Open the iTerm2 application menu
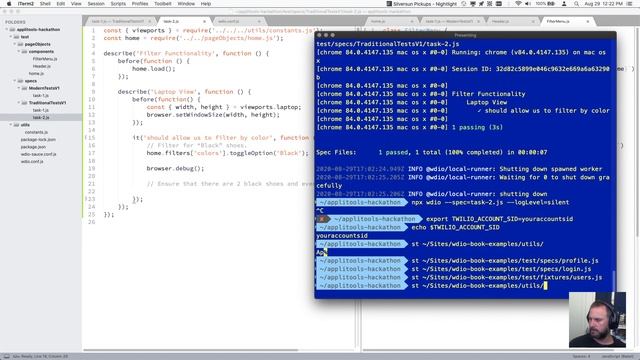Viewport: 640px width, 360px height. [26, 4]
